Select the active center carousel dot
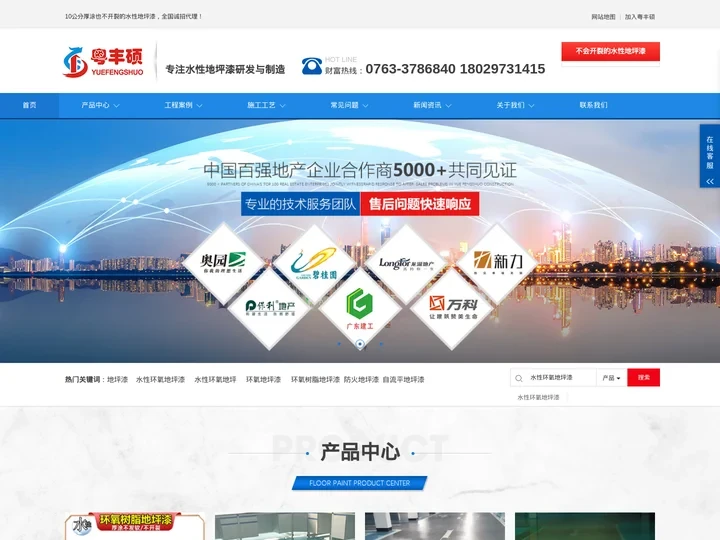This screenshot has width=720, height=540. [x=359, y=344]
